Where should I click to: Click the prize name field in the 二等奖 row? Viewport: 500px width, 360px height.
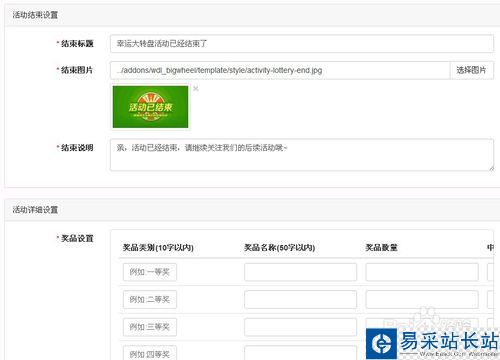pos(300,300)
